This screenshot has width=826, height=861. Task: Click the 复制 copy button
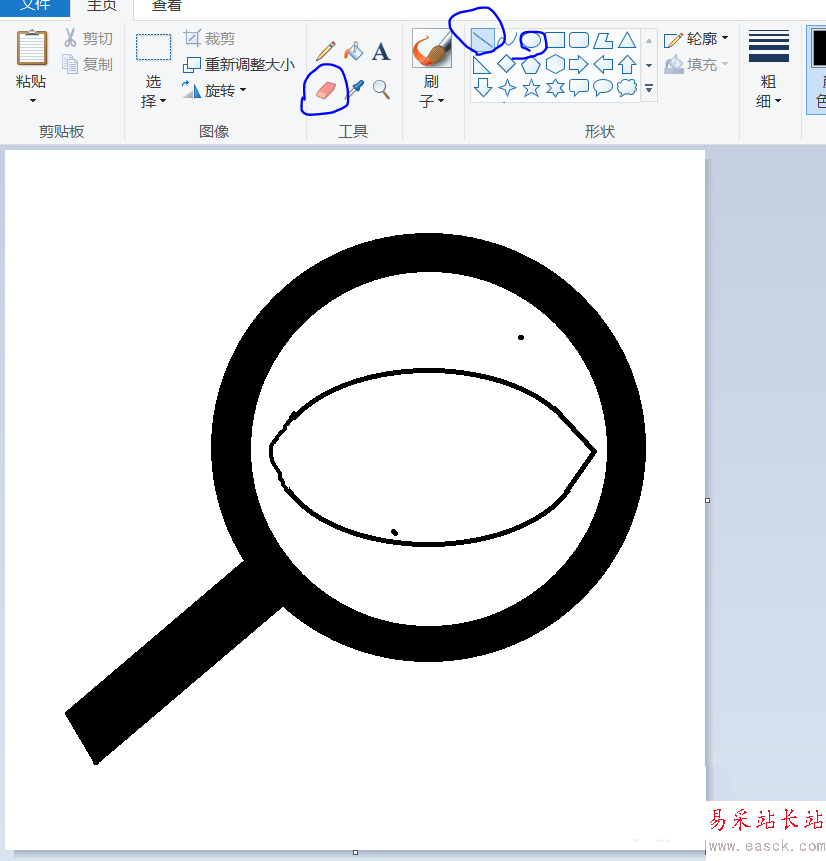88,64
